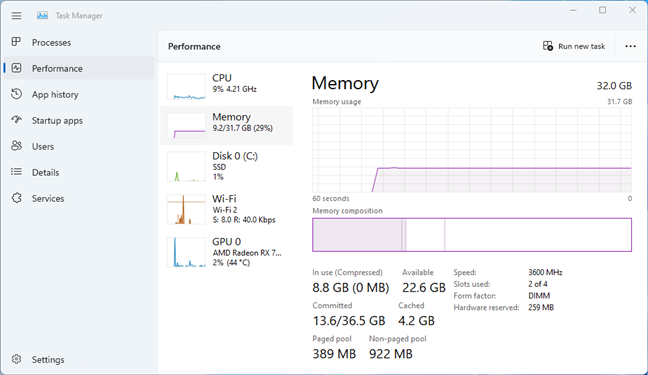
Task: Open the Services page
Action: tap(79, 198)
